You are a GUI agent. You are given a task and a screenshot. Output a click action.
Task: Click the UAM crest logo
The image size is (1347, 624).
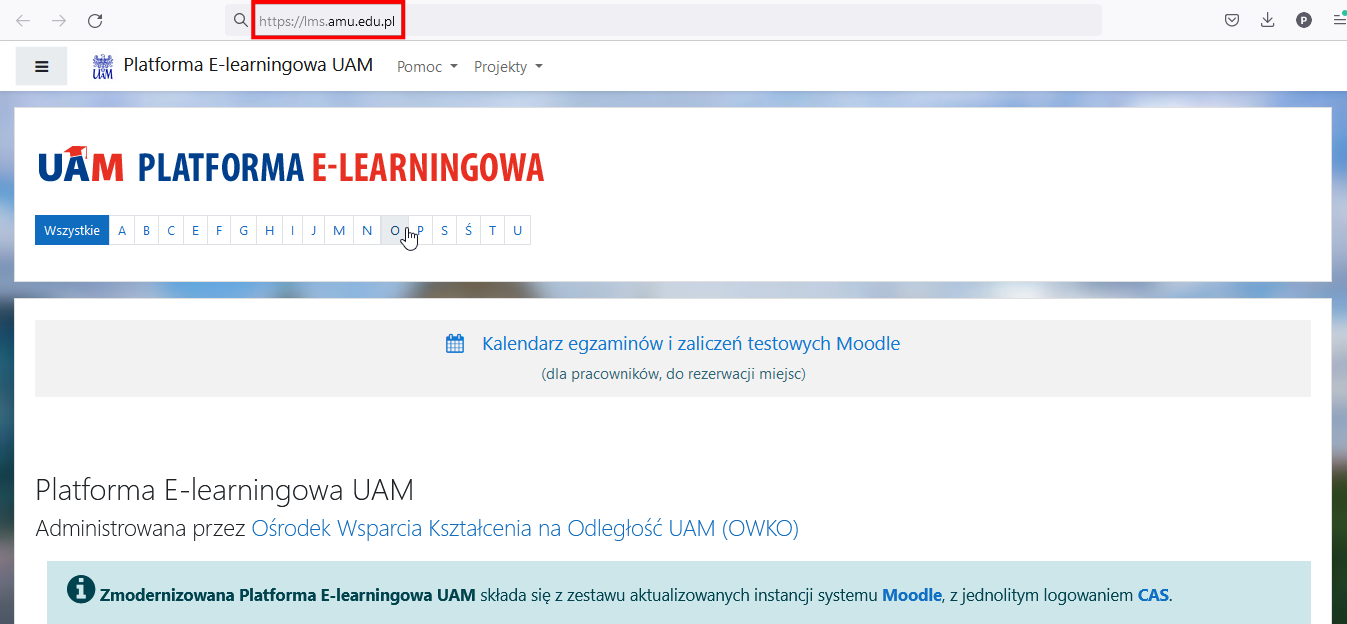(x=101, y=65)
